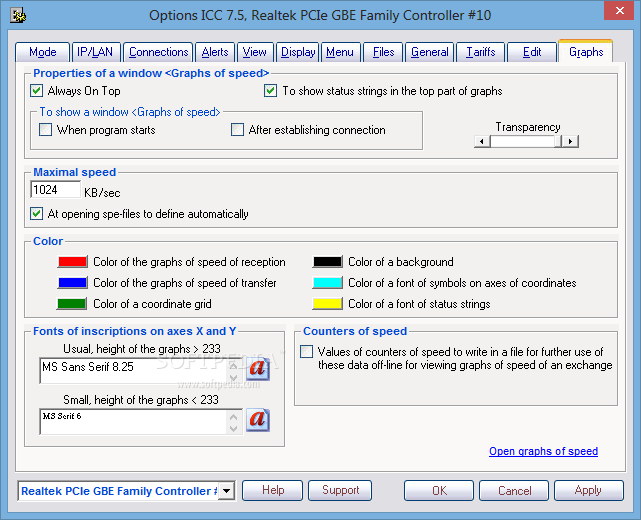
Task: Select the Files tab
Action: 383,52
